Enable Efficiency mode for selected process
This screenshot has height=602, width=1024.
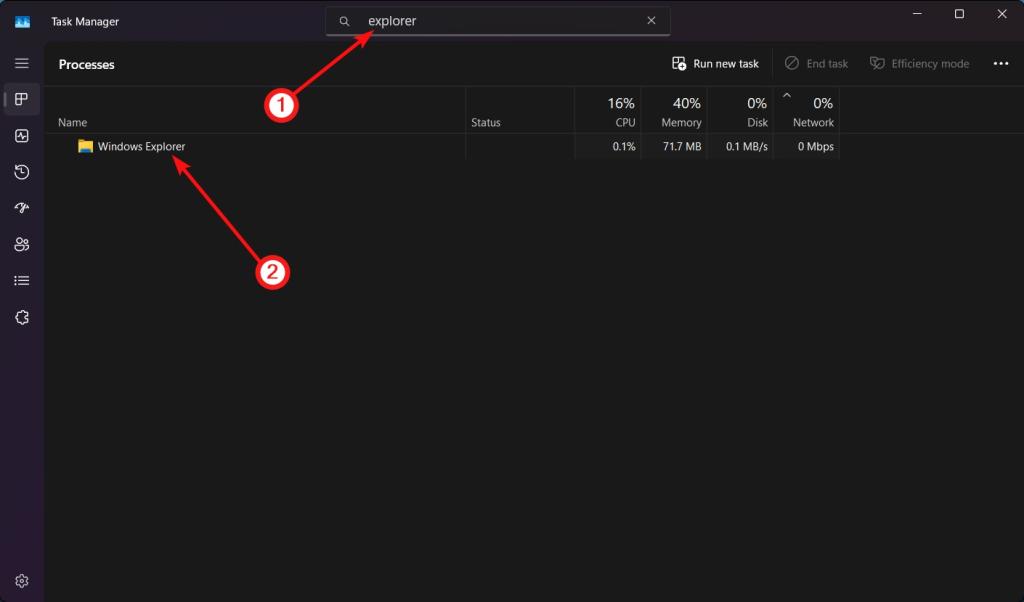919,63
